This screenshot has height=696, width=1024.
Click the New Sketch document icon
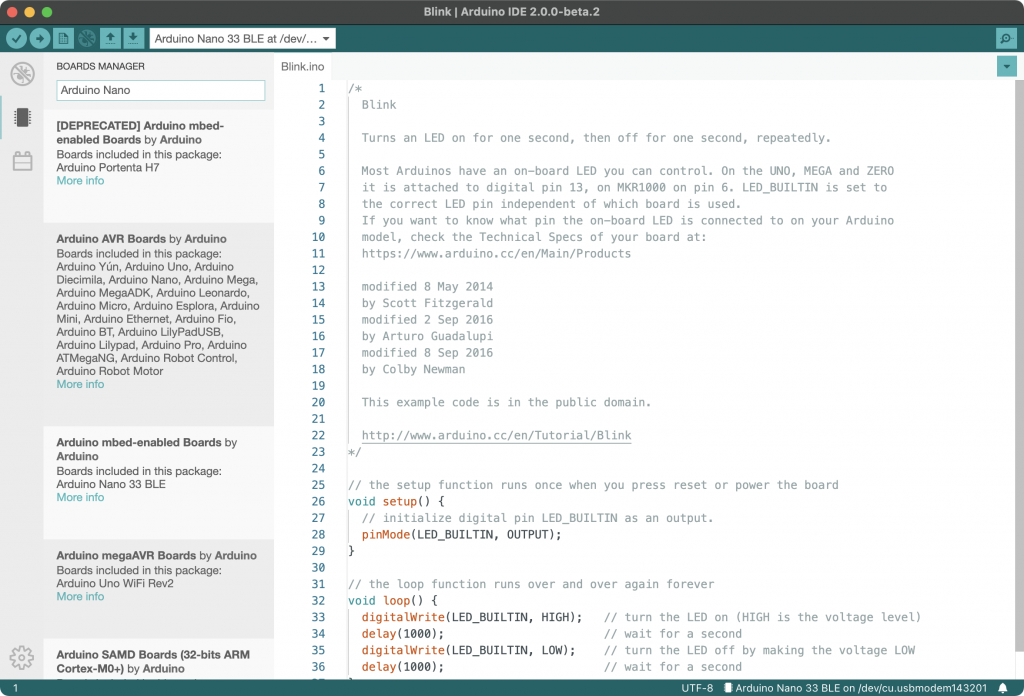pos(63,37)
